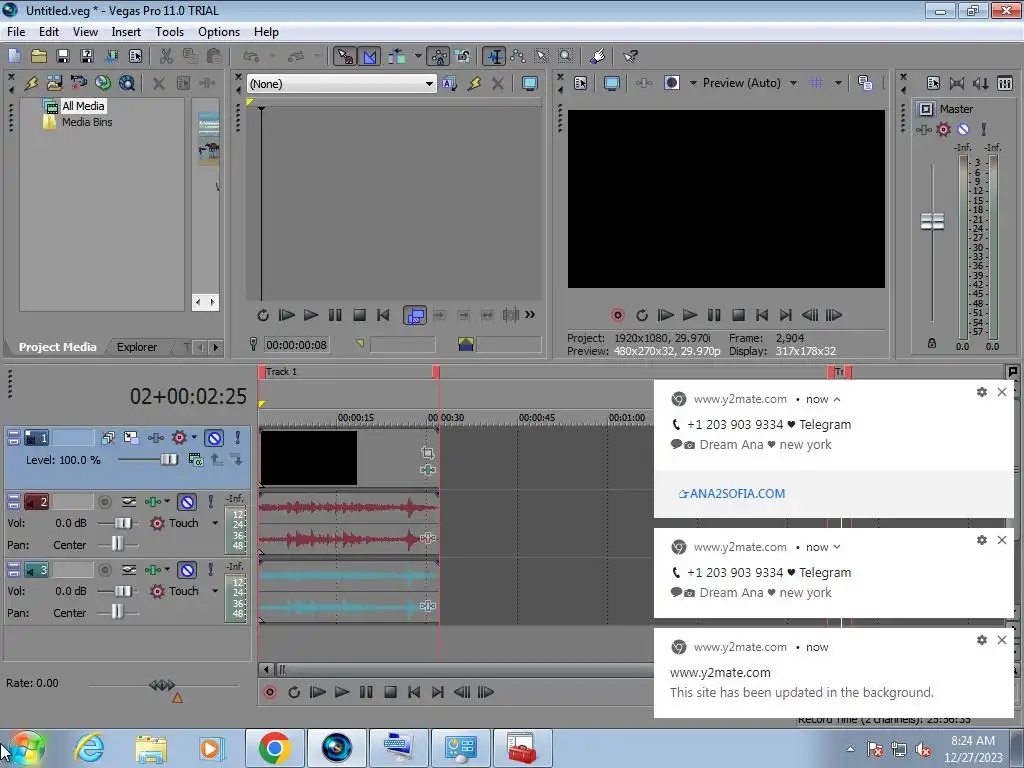Expand first y2mate notification chevron
Screen dimensions: 1024x768
tap(837, 399)
